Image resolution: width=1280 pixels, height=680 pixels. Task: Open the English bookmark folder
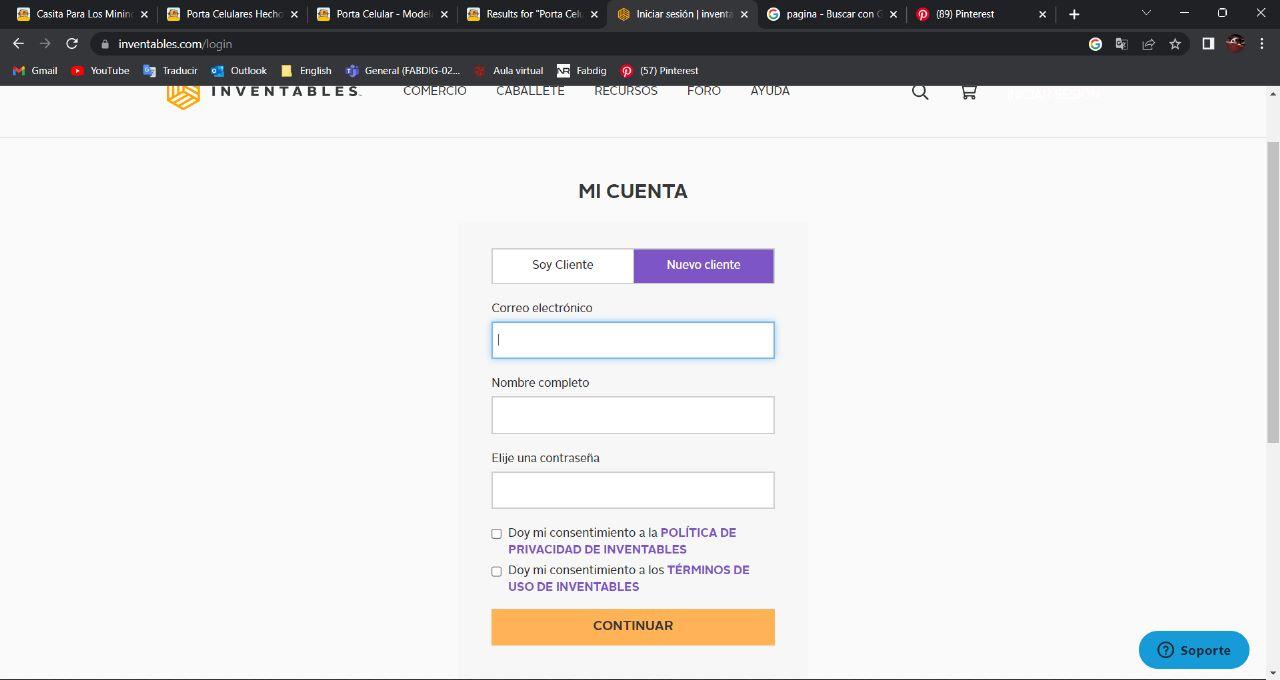tap(306, 71)
